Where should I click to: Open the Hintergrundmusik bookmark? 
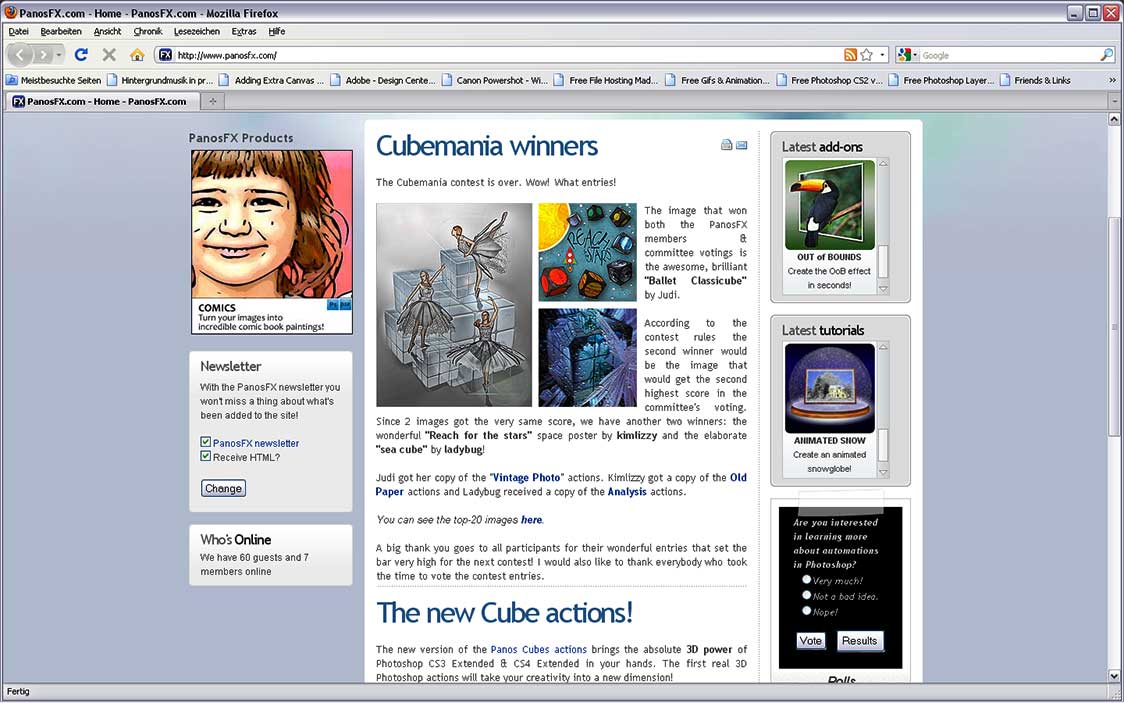pos(161,80)
